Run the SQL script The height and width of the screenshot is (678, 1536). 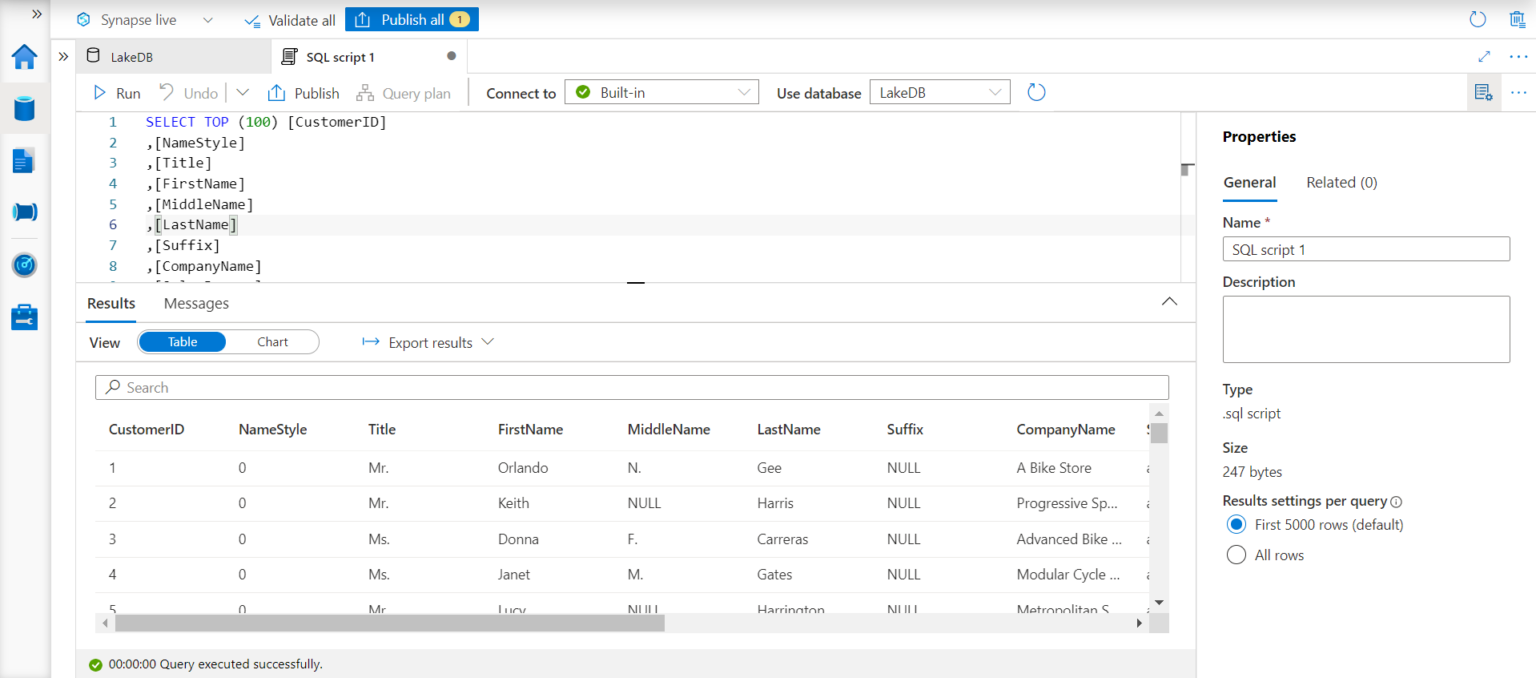(116, 93)
